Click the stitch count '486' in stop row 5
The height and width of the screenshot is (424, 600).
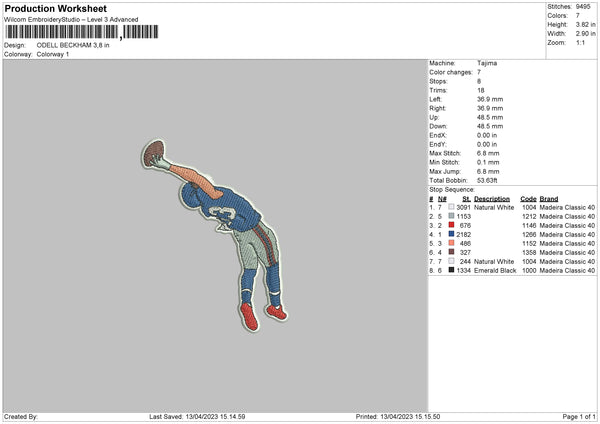coord(465,243)
